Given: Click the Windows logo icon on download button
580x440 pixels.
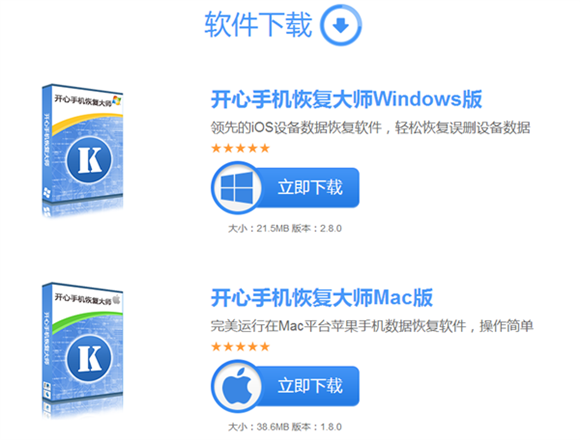Looking at the screenshot, I should point(237,188).
